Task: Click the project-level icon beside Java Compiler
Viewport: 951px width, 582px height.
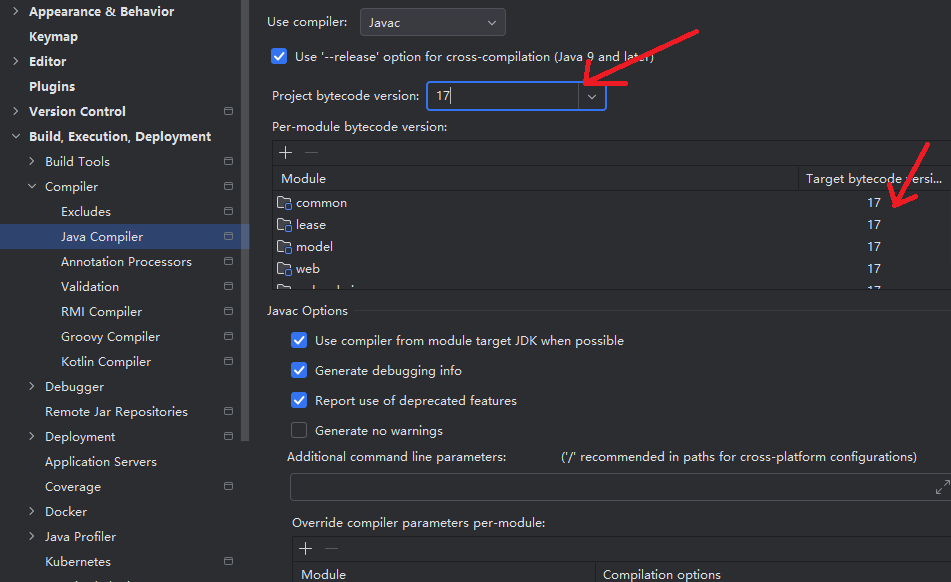Action: (228, 236)
